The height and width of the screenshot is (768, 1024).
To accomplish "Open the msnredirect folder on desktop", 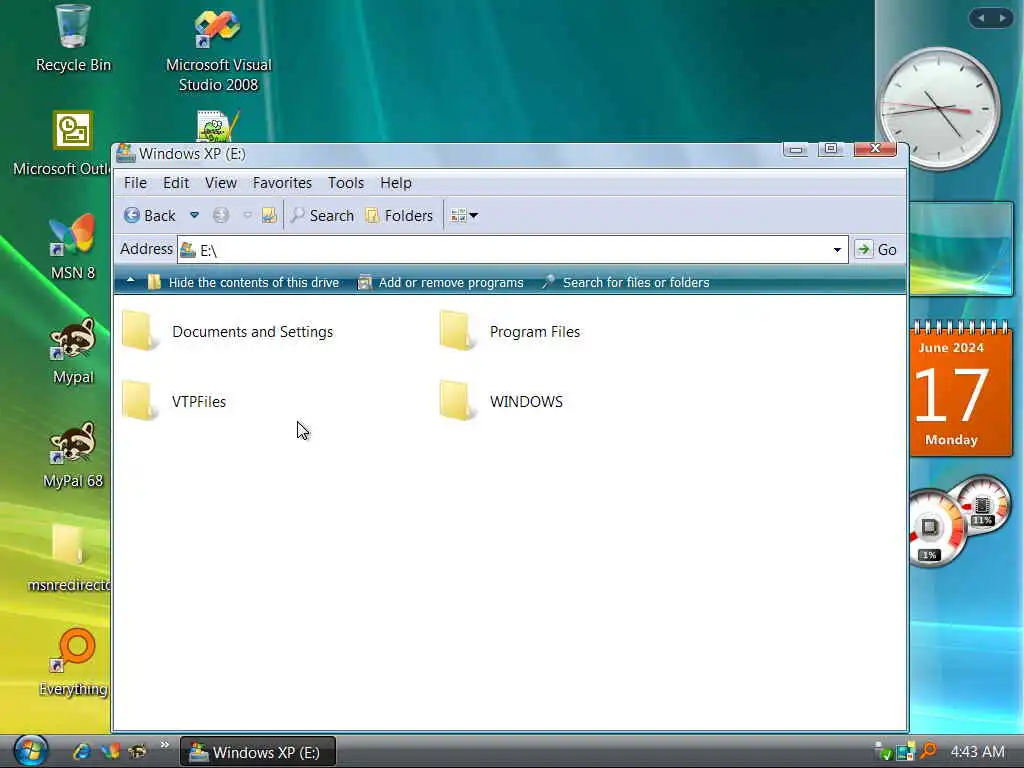I will pyautogui.click(x=69, y=557).
